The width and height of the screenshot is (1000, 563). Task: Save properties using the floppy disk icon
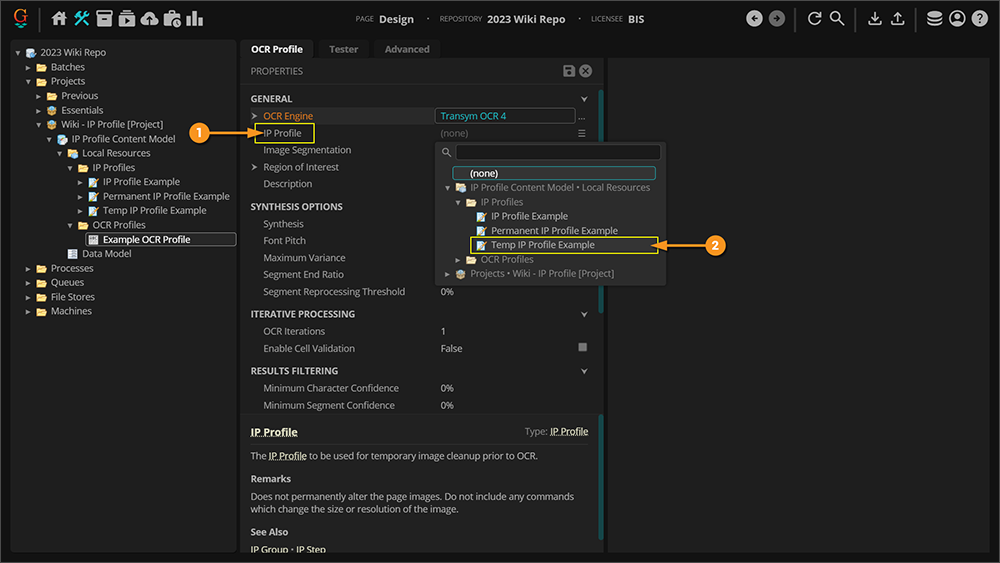coord(569,71)
